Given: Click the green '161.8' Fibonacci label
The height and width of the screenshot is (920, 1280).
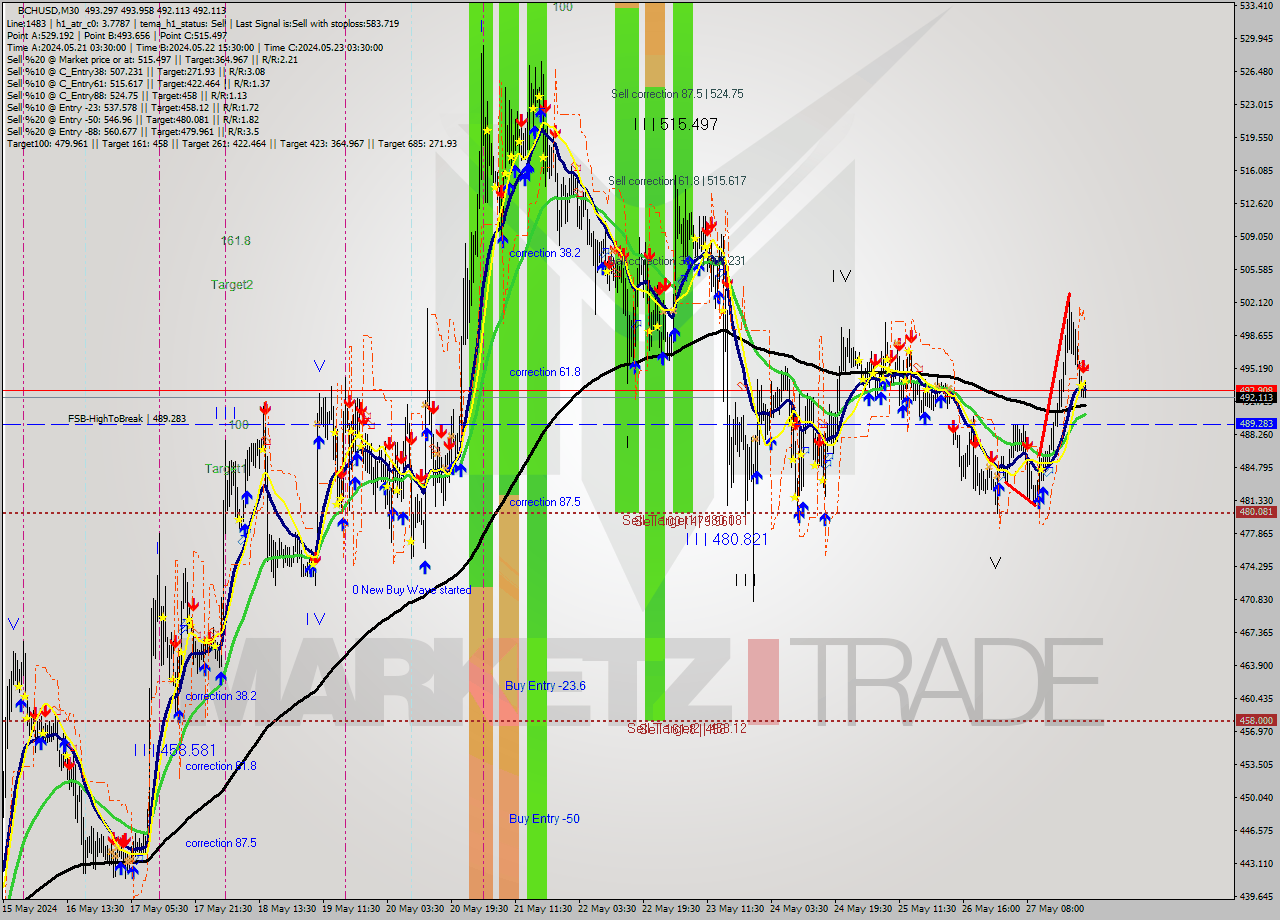Looking at the screenshot, I should (236, 241).
